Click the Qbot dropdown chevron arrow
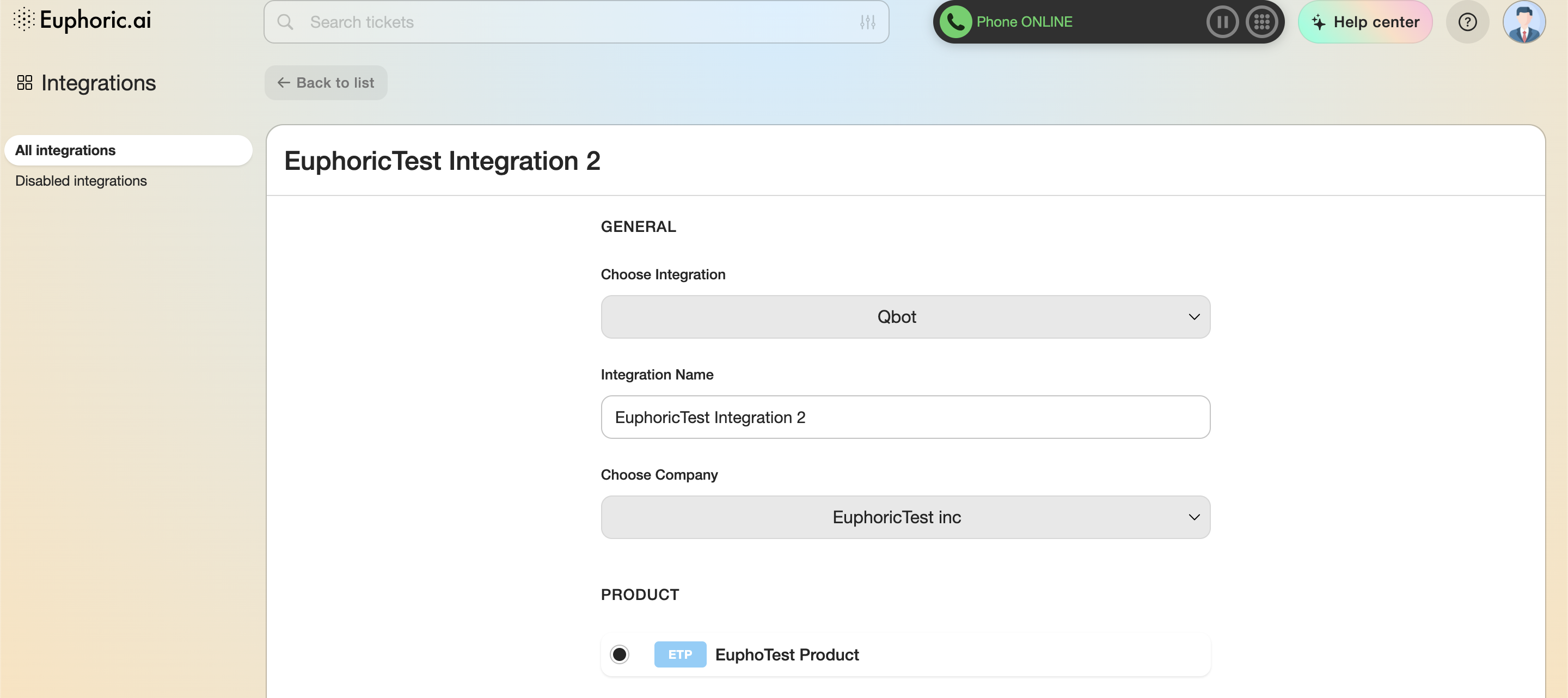This screenshot has height=698, width=1568. [x=1193, y=317]
